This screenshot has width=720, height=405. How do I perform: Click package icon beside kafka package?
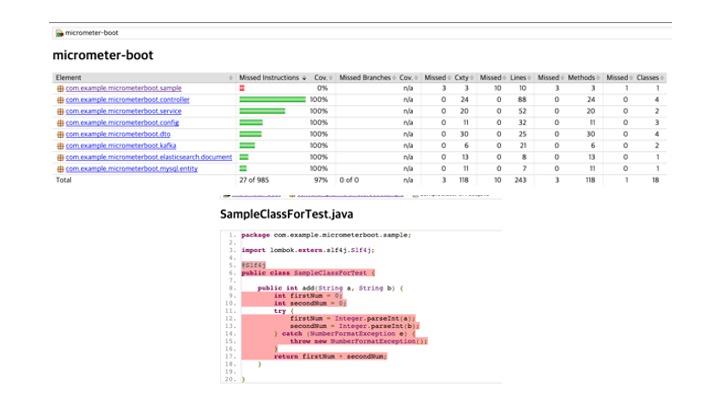[60, 146]
